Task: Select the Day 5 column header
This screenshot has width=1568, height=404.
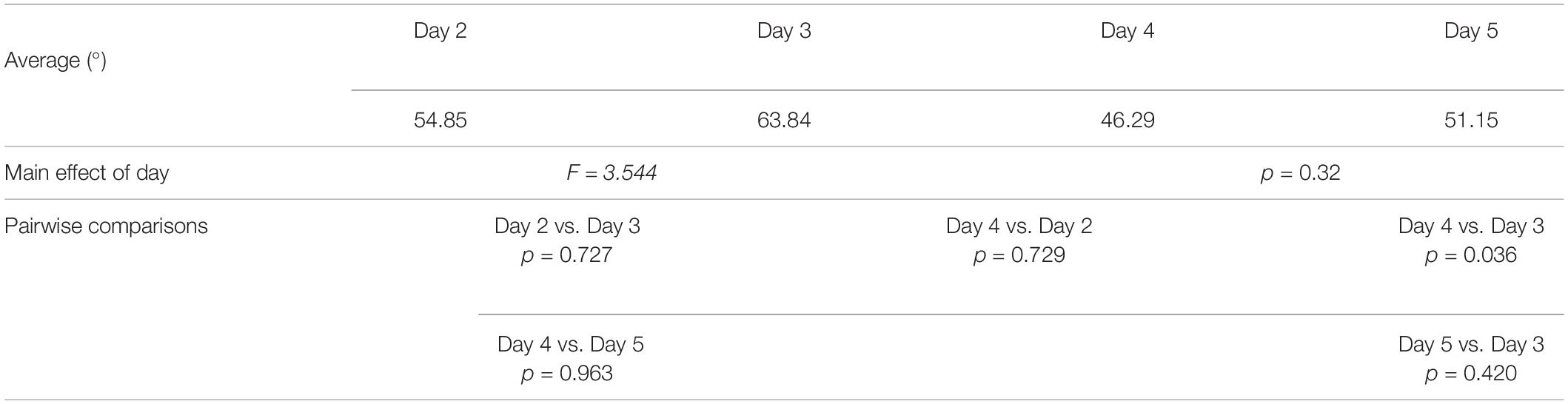Action: [1471, 31]
